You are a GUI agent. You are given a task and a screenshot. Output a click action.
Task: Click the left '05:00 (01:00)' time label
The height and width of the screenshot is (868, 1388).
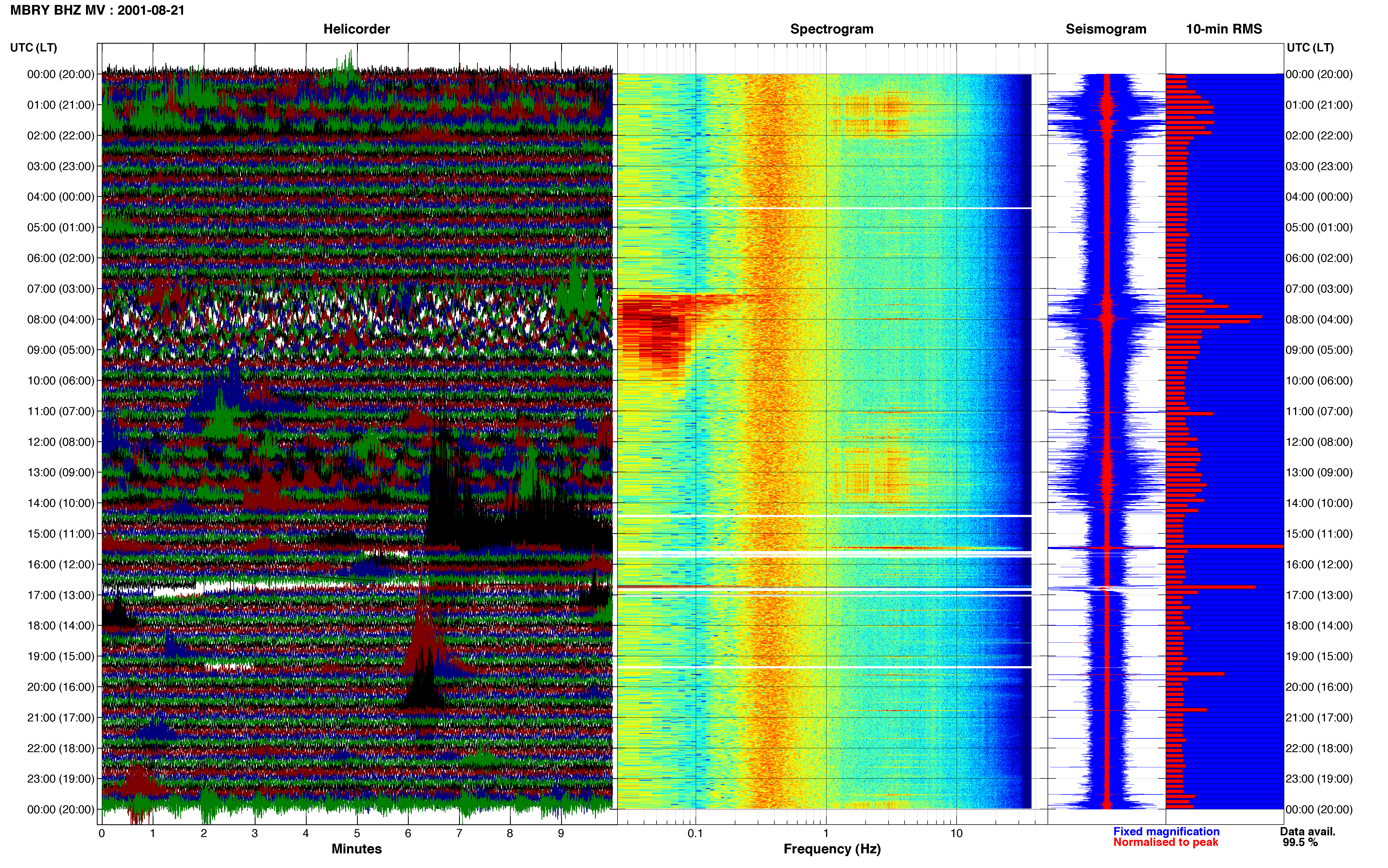61,227
